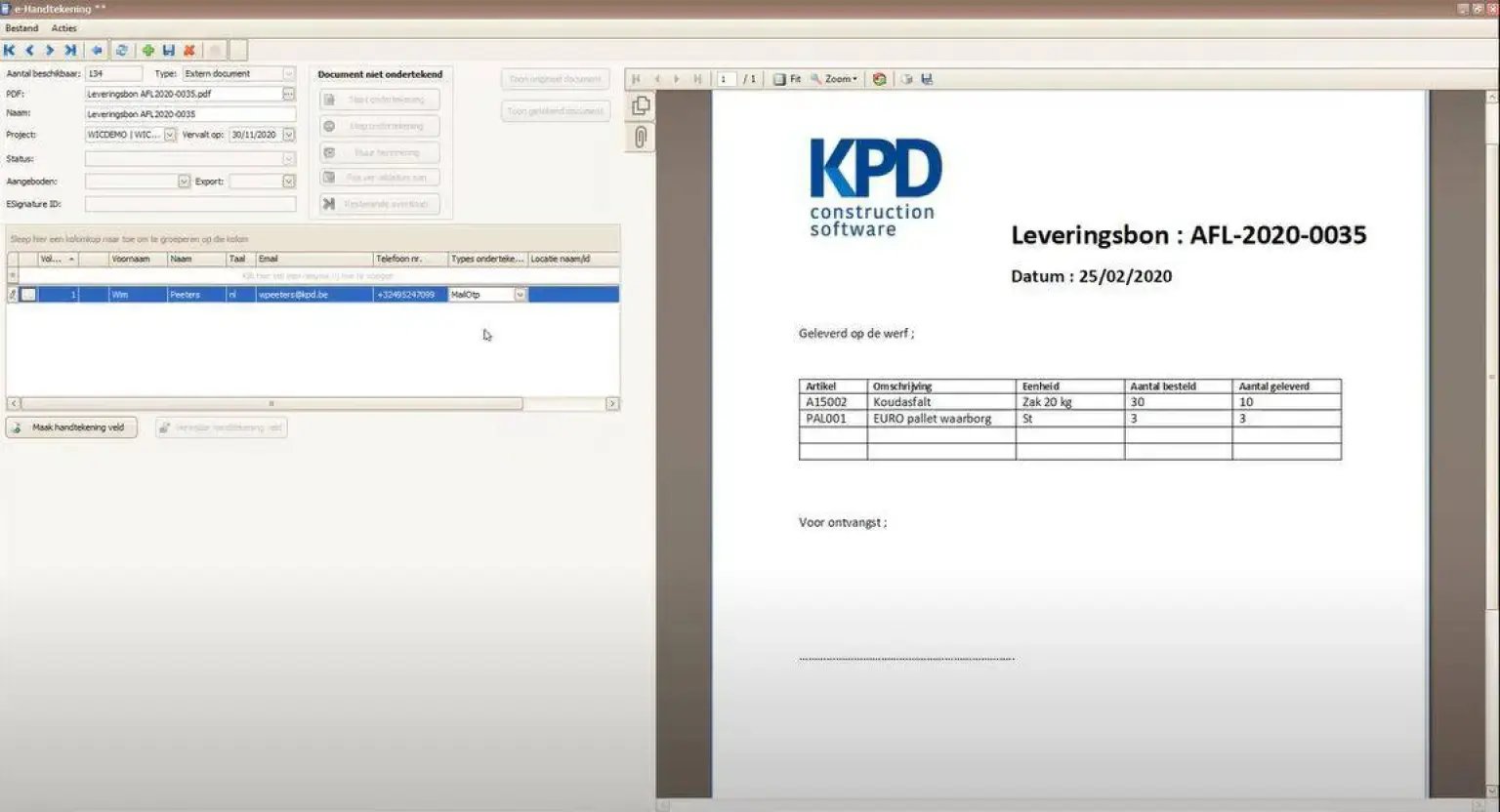Open the MailOtp signature type dropdown
The image size is (1500, 812).
(x=520, y=295)
